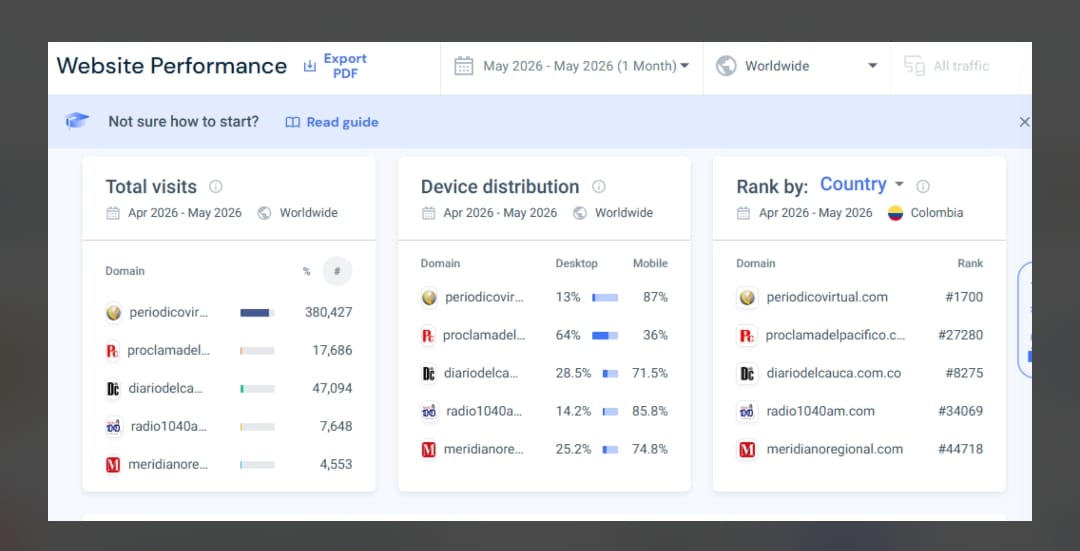
Task: Switch Total visits to percent view (%)
Action: (307, 271)
